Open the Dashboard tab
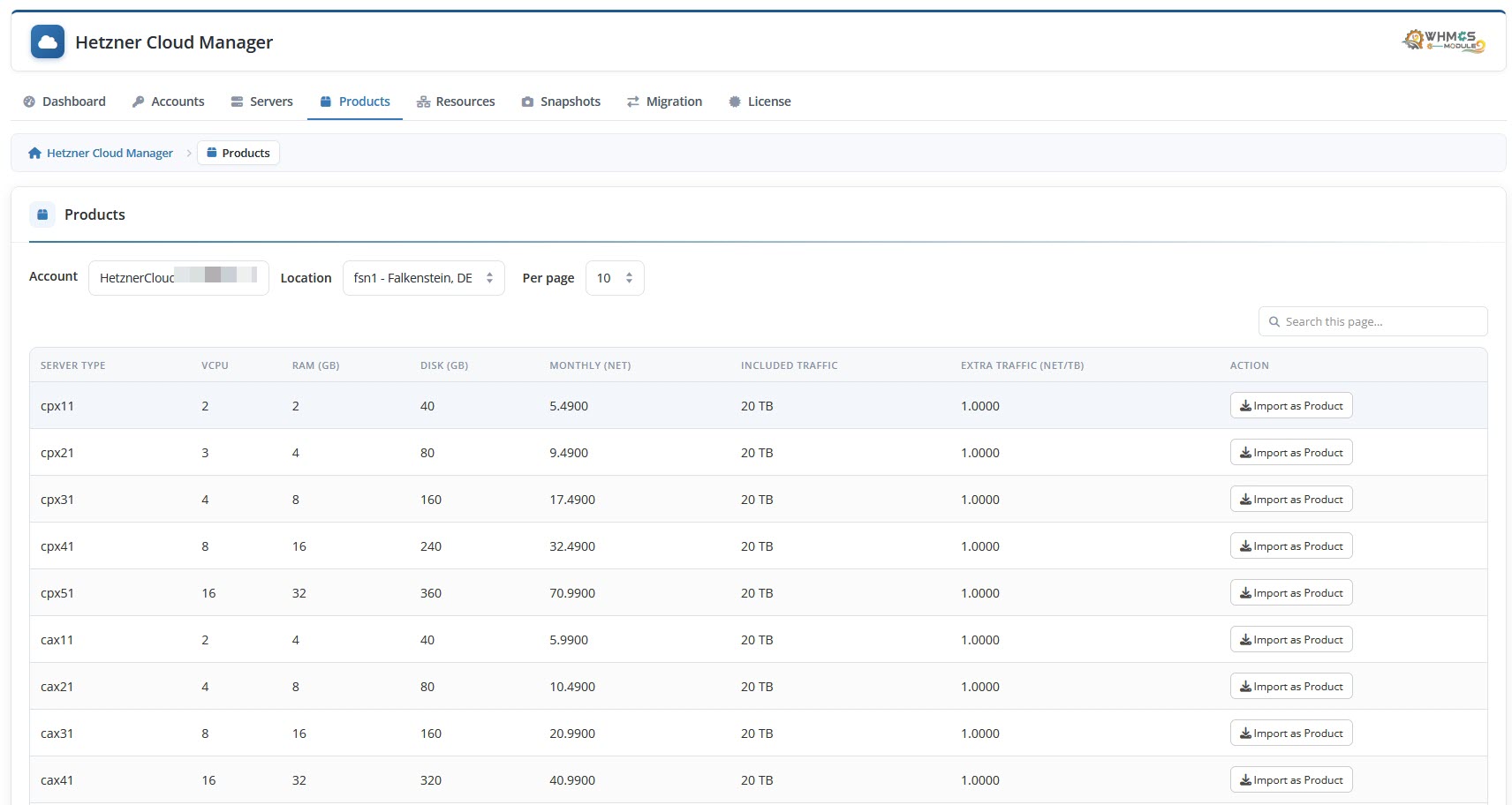This screenshot has height=805, width=1512. pos(64,102)
